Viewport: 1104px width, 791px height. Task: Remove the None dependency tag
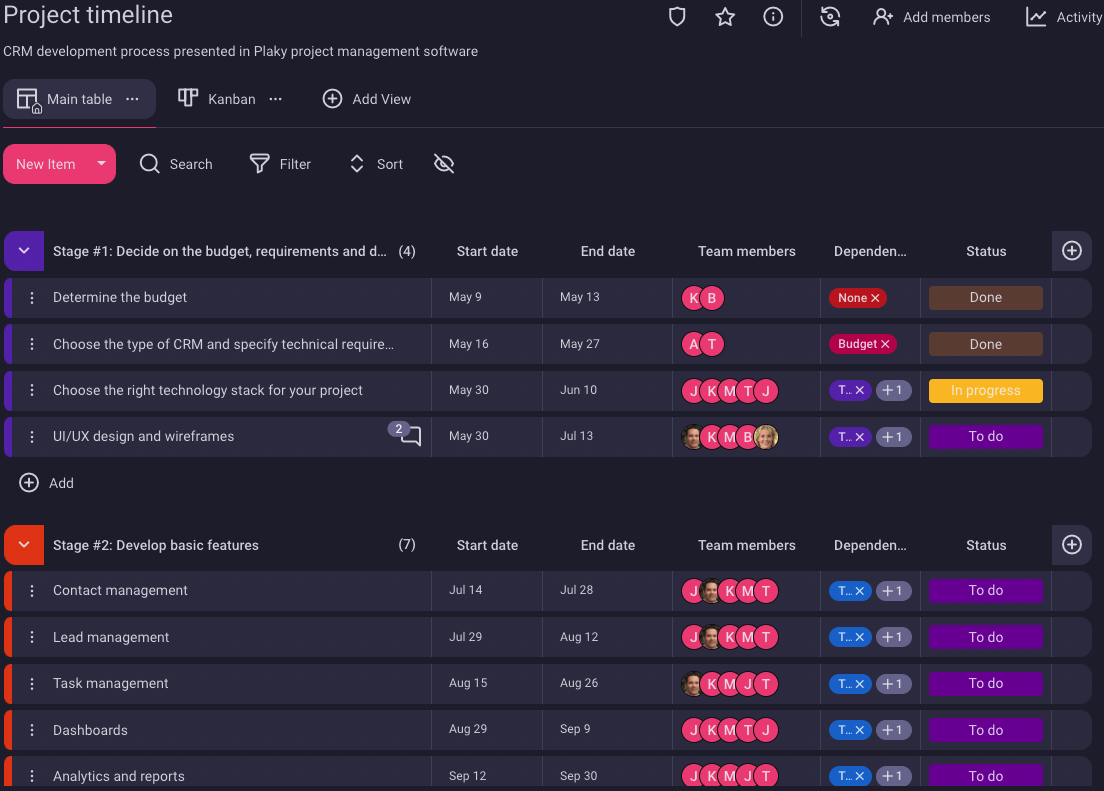tap(875, 298)
